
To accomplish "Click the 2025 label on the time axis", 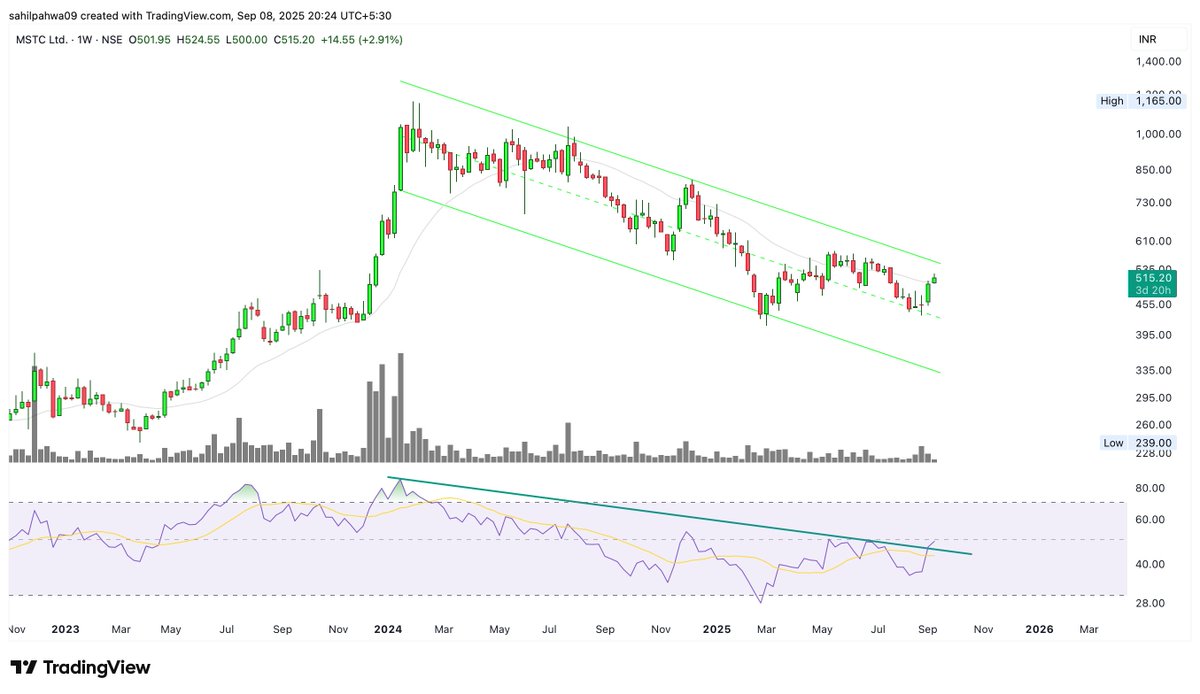I will point(716,629).
